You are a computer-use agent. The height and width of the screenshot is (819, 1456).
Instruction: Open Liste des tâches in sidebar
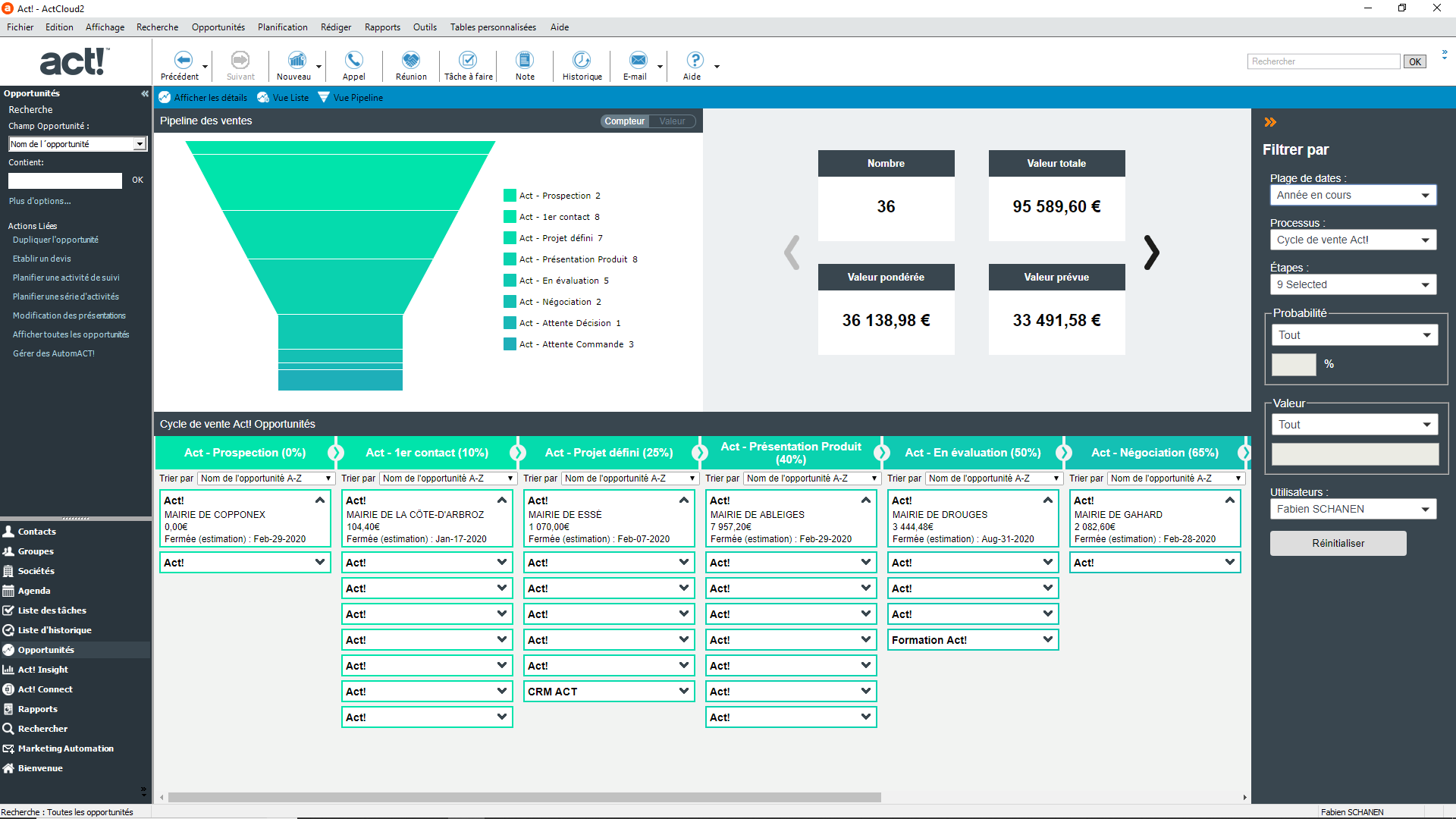pos(52,610)
